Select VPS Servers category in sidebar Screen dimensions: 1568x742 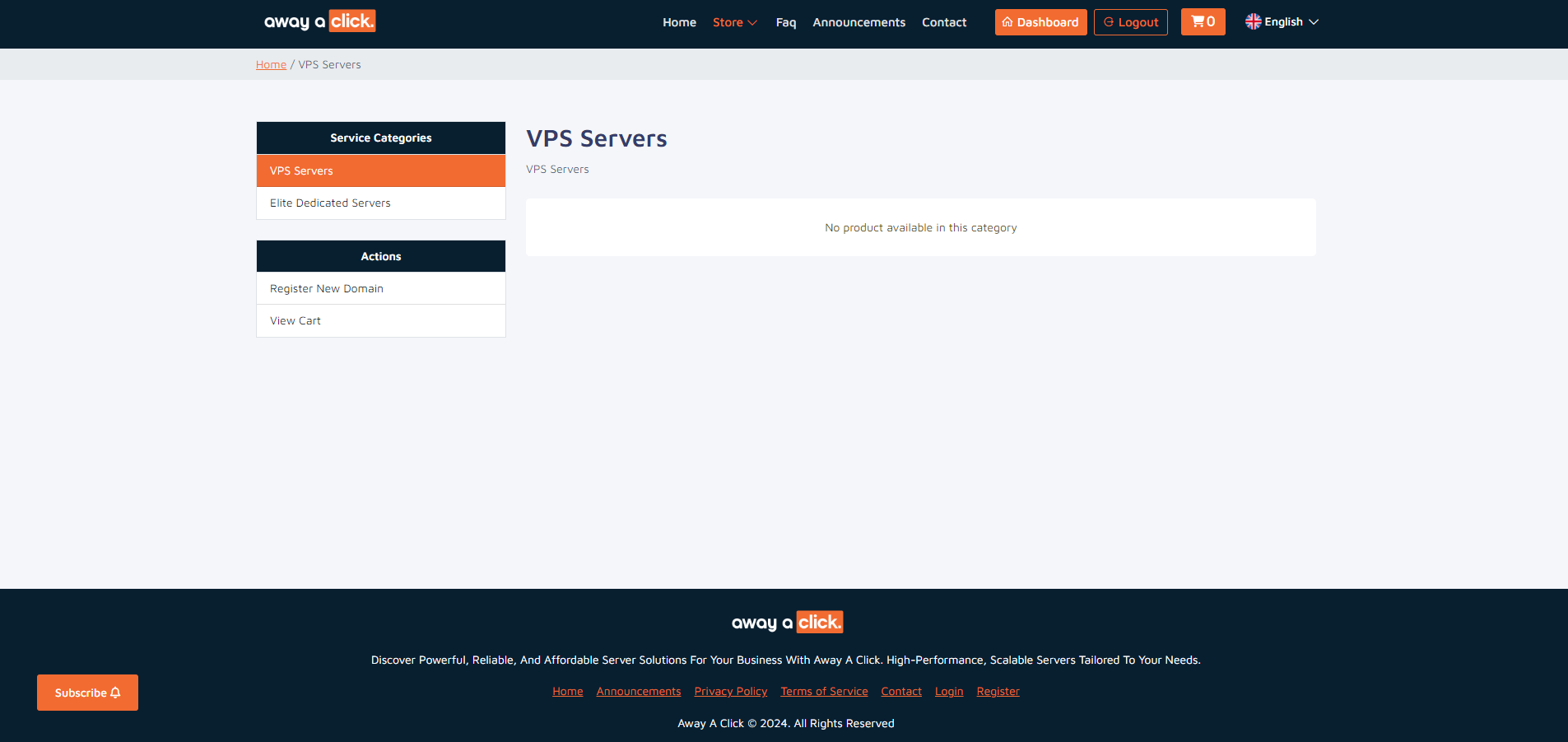(380, 170)
